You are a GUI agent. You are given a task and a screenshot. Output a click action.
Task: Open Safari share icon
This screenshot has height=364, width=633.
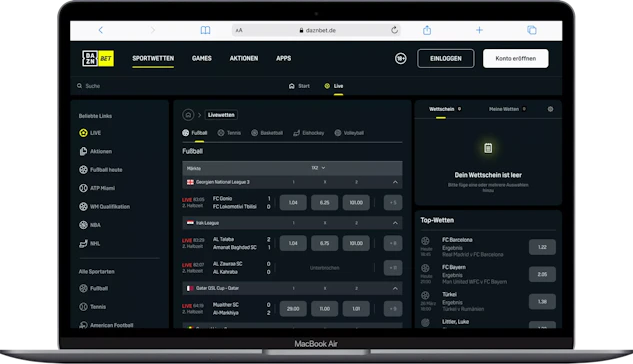tap(427, 30)
